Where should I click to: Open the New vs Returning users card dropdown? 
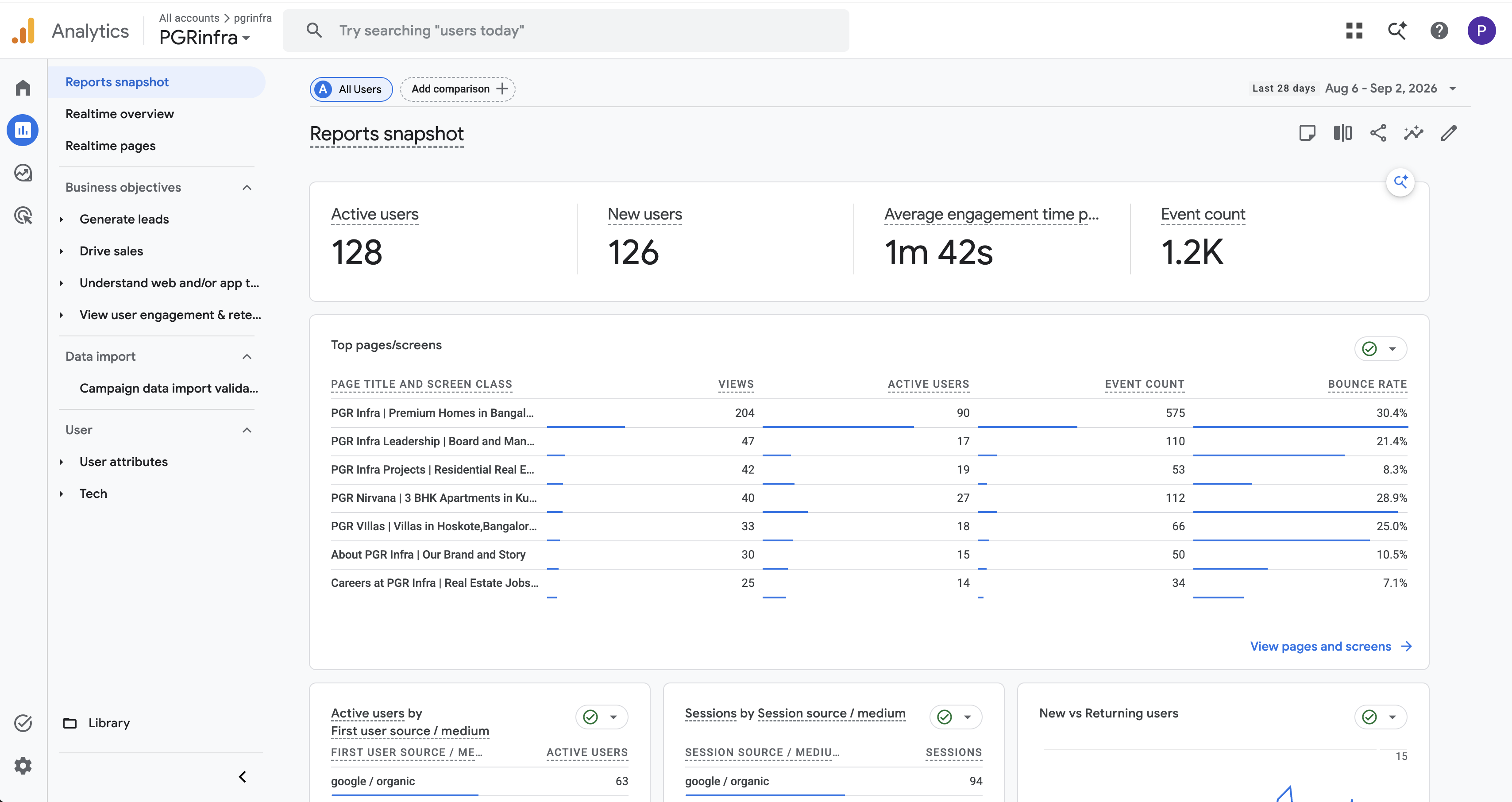coord(1381,717)
